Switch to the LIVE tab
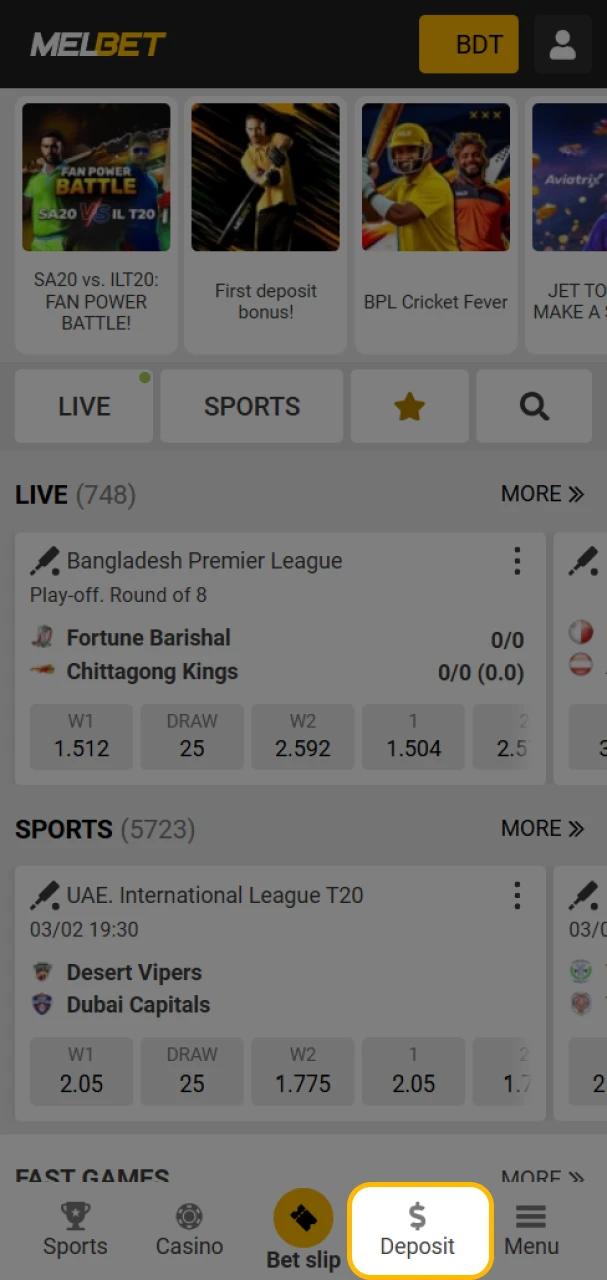Viewport: 607px width, 1280px height. (84, 406)
